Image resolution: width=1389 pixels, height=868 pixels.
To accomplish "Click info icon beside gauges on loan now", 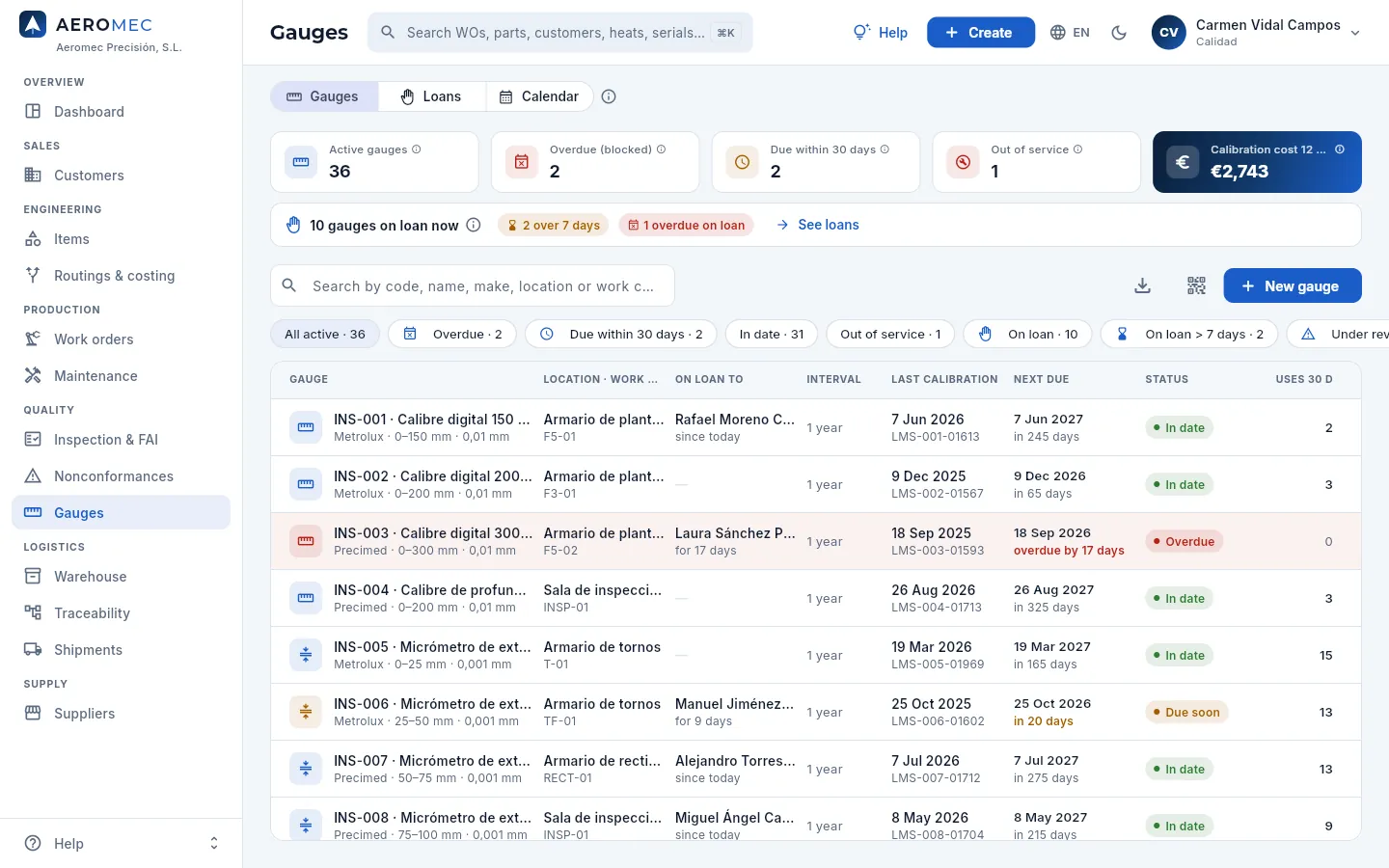I will coord(474,225).
